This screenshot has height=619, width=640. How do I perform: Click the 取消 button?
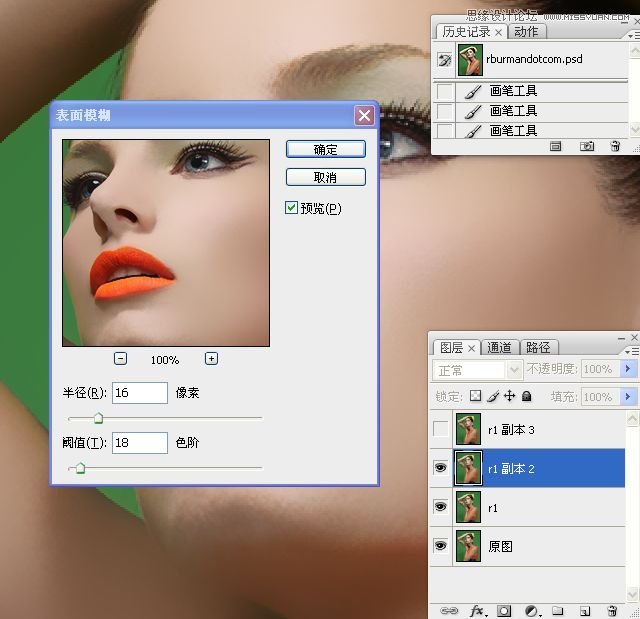pyautogui.click(x=326, y=177)
